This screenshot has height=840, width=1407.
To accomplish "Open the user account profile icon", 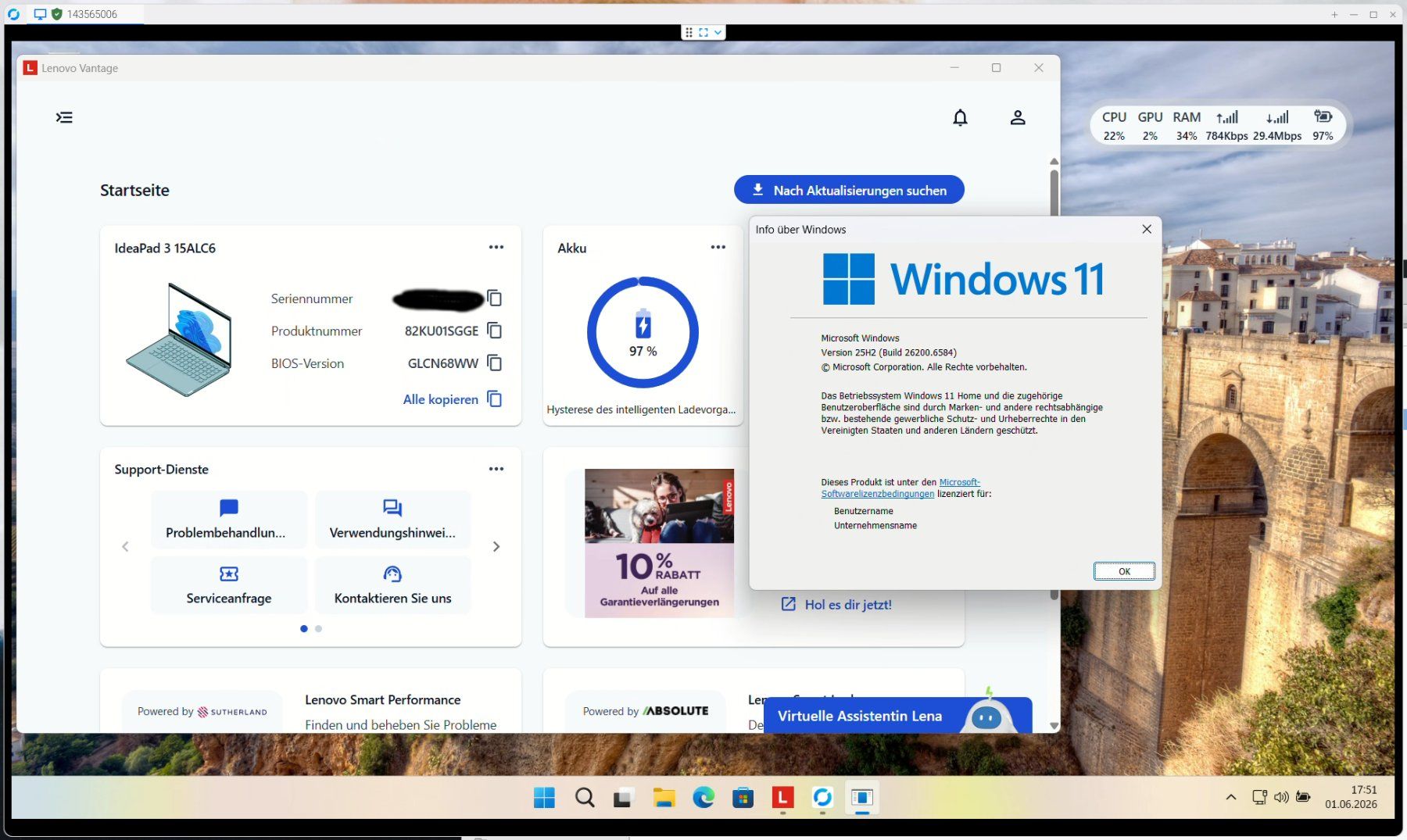I will pyautogui.click(x=1017, y=117).
